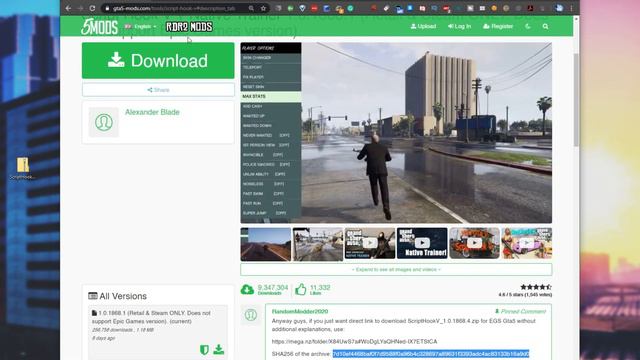Click the Share button
Viewport: 640px width, 360px height.
pos(158,90)
